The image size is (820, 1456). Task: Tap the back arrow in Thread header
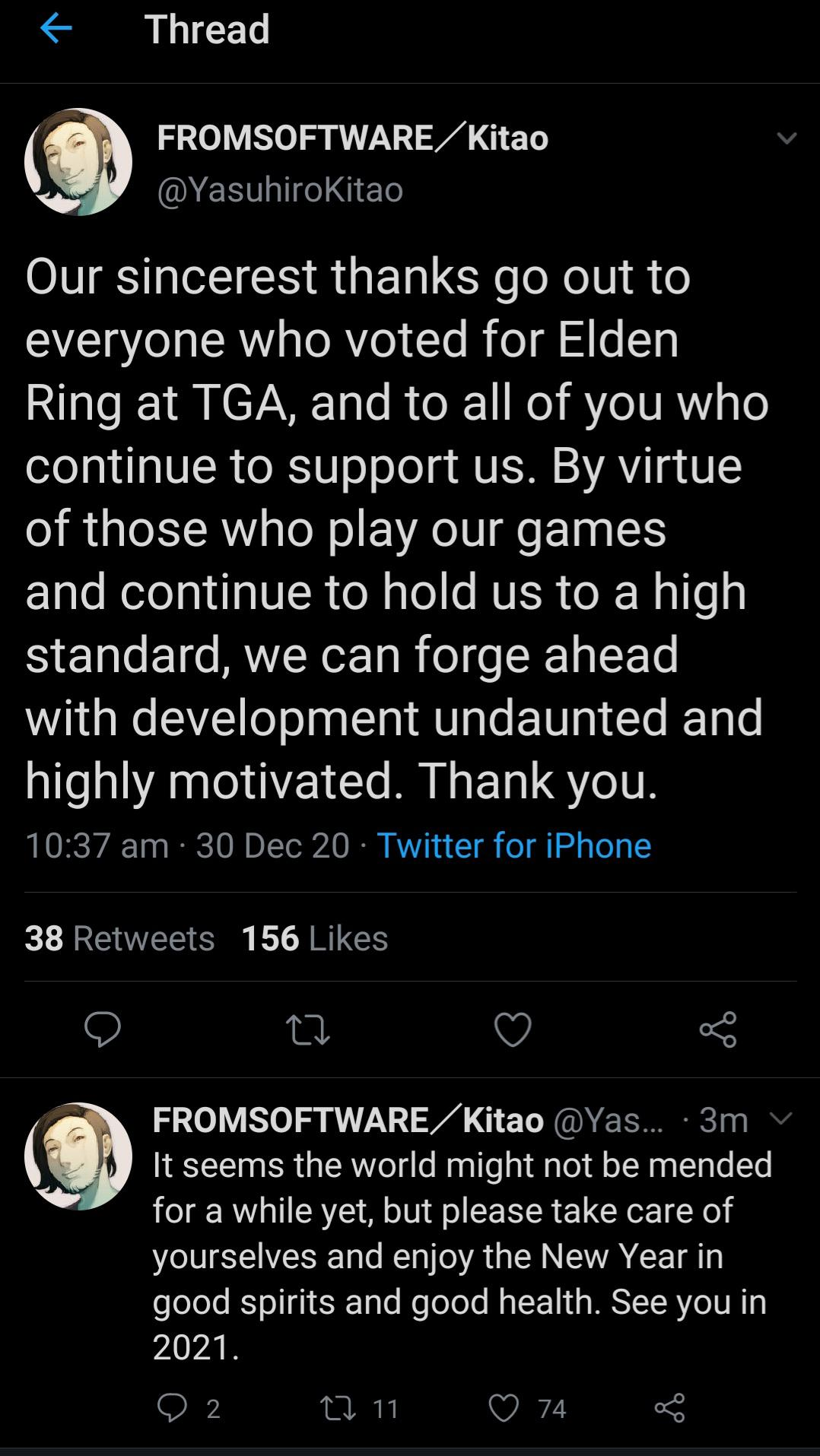coord(56,29)
